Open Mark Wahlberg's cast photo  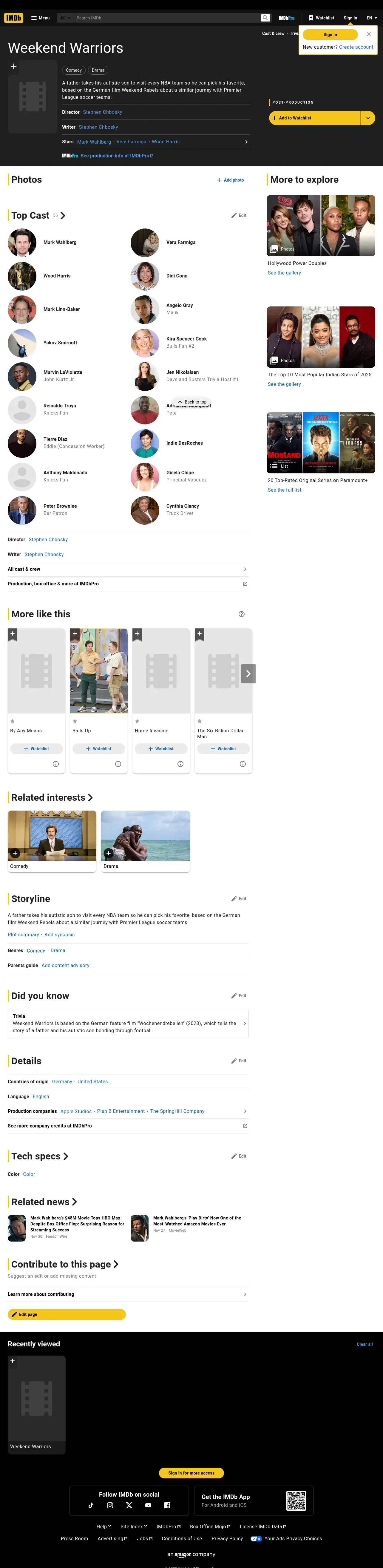point(22,242)
